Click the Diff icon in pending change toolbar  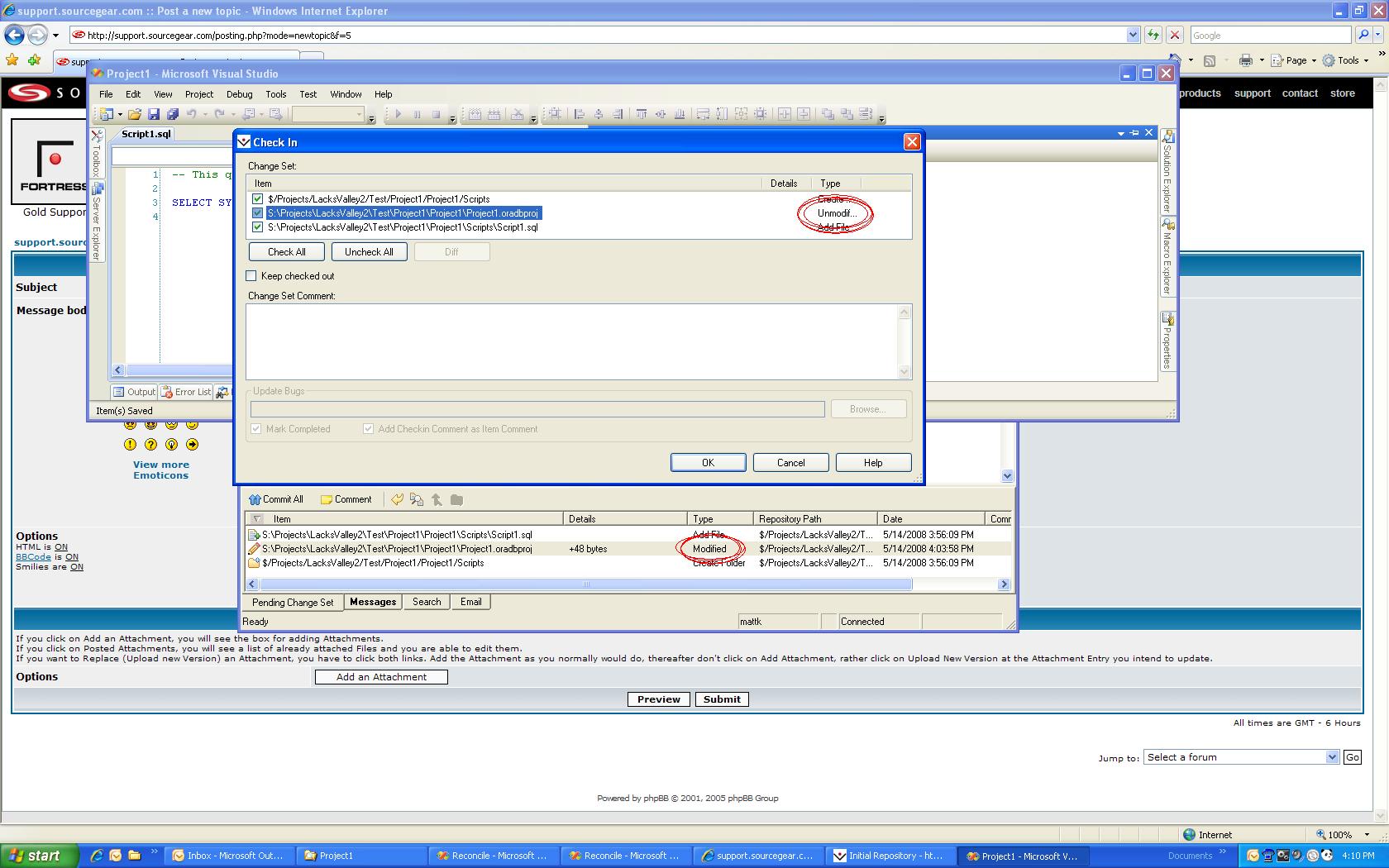417,499
